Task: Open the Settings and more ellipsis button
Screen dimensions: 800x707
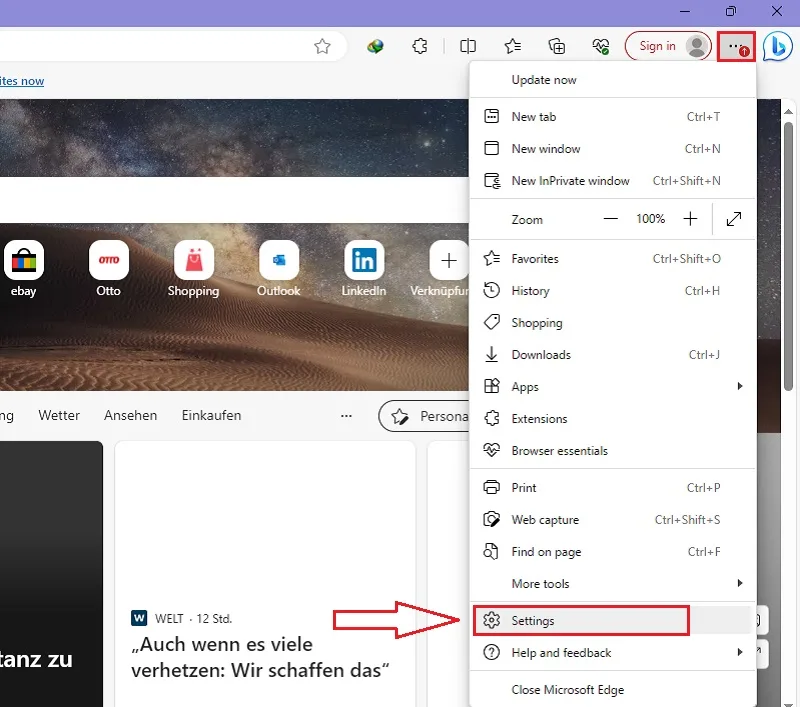Action: tap(736, 46)
